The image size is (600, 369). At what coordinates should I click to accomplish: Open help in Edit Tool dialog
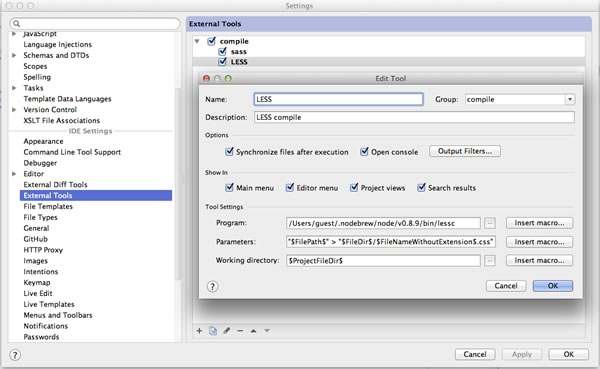click(213, 286)
